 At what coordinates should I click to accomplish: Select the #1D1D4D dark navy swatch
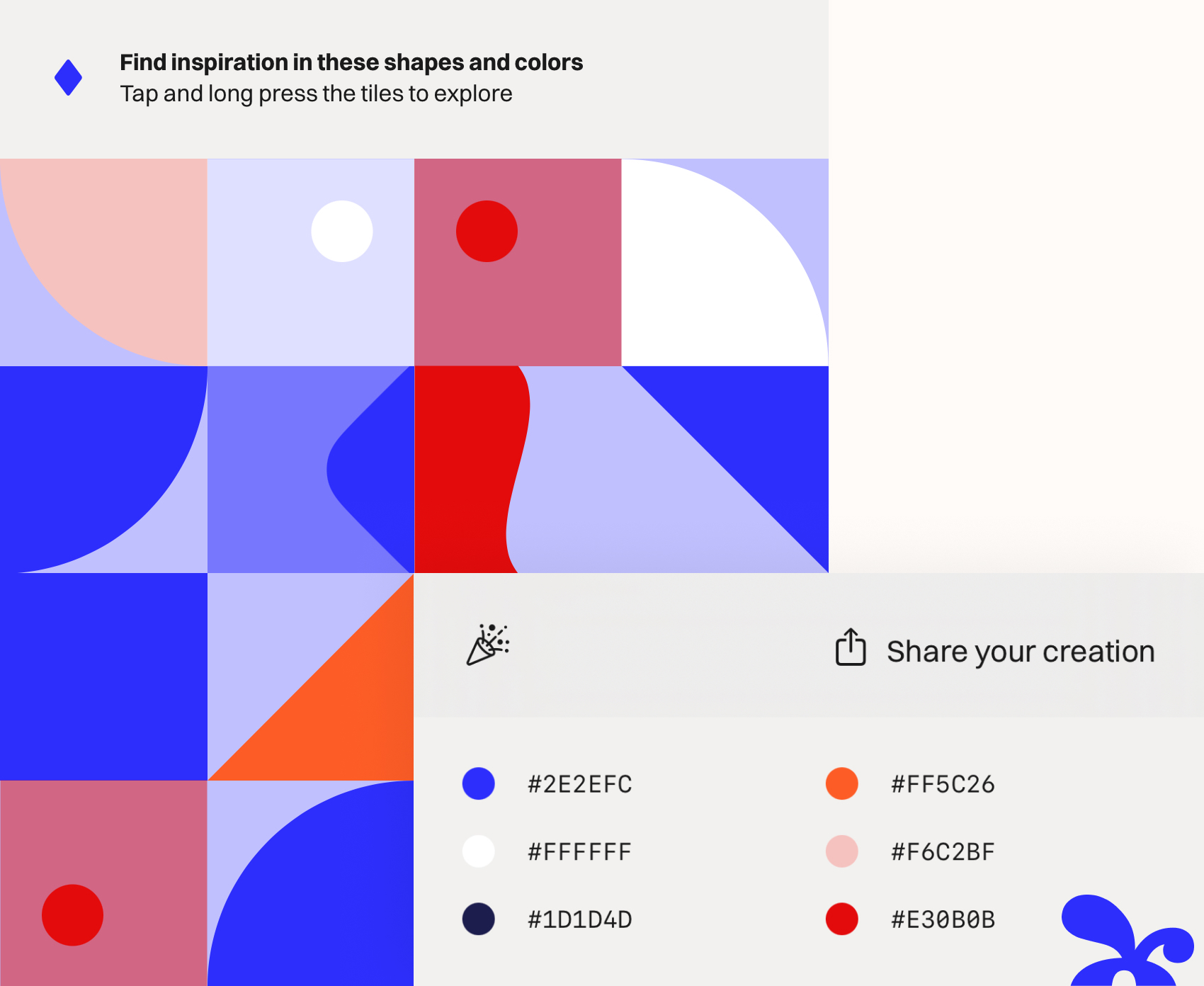(477, 919)
